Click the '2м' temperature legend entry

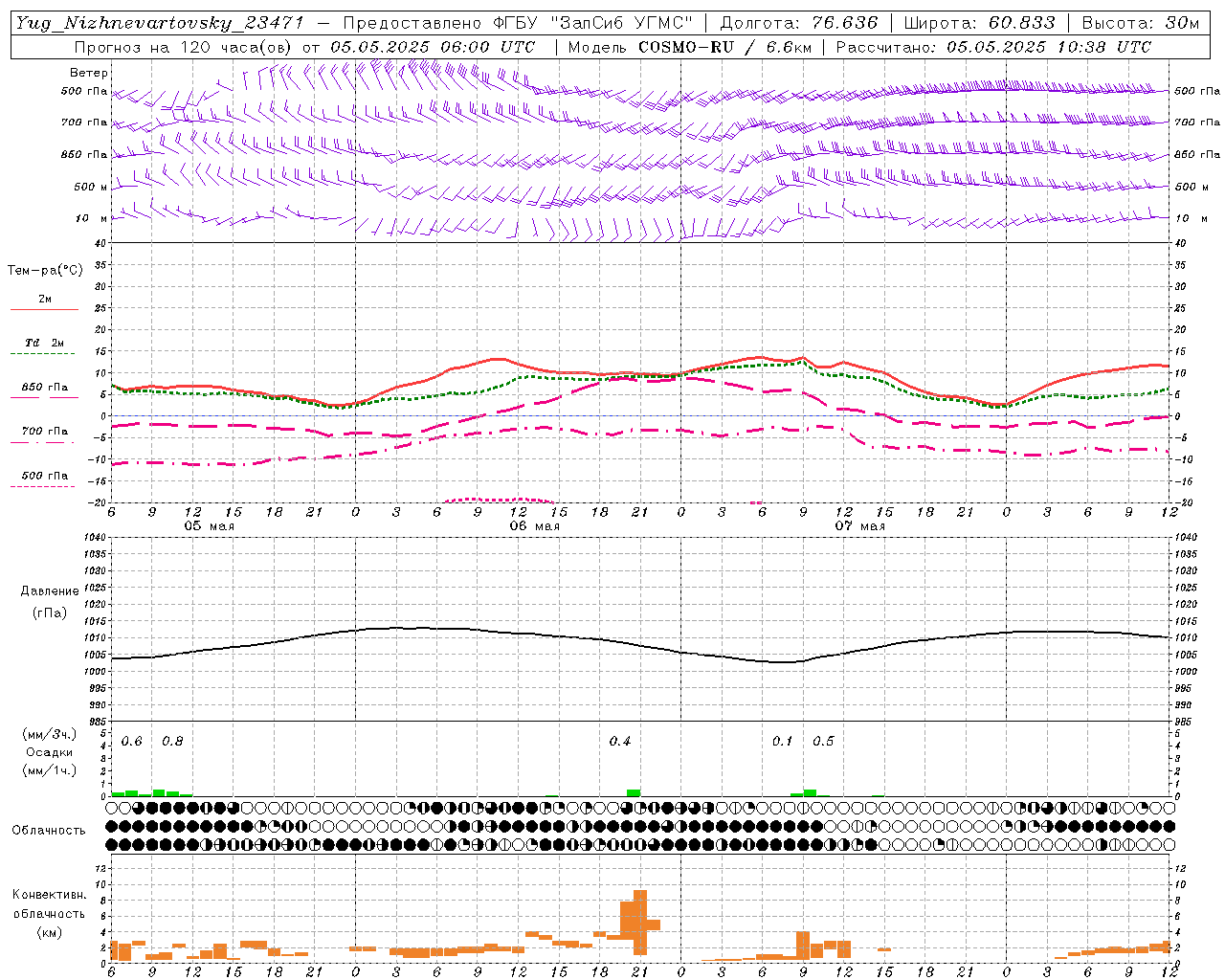click(x=45, y=300)
